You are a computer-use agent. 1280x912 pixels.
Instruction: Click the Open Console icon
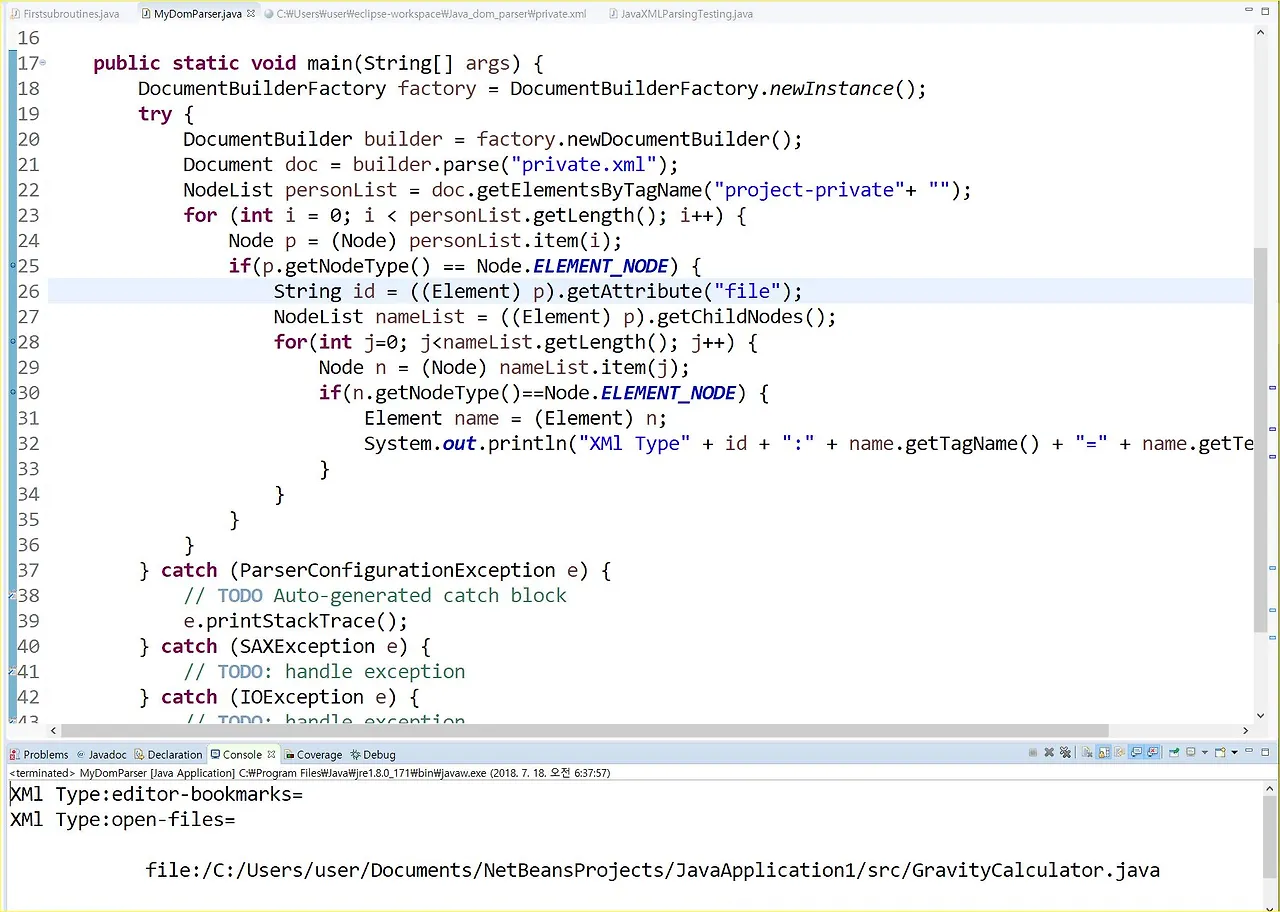(x=1220, y=752)
